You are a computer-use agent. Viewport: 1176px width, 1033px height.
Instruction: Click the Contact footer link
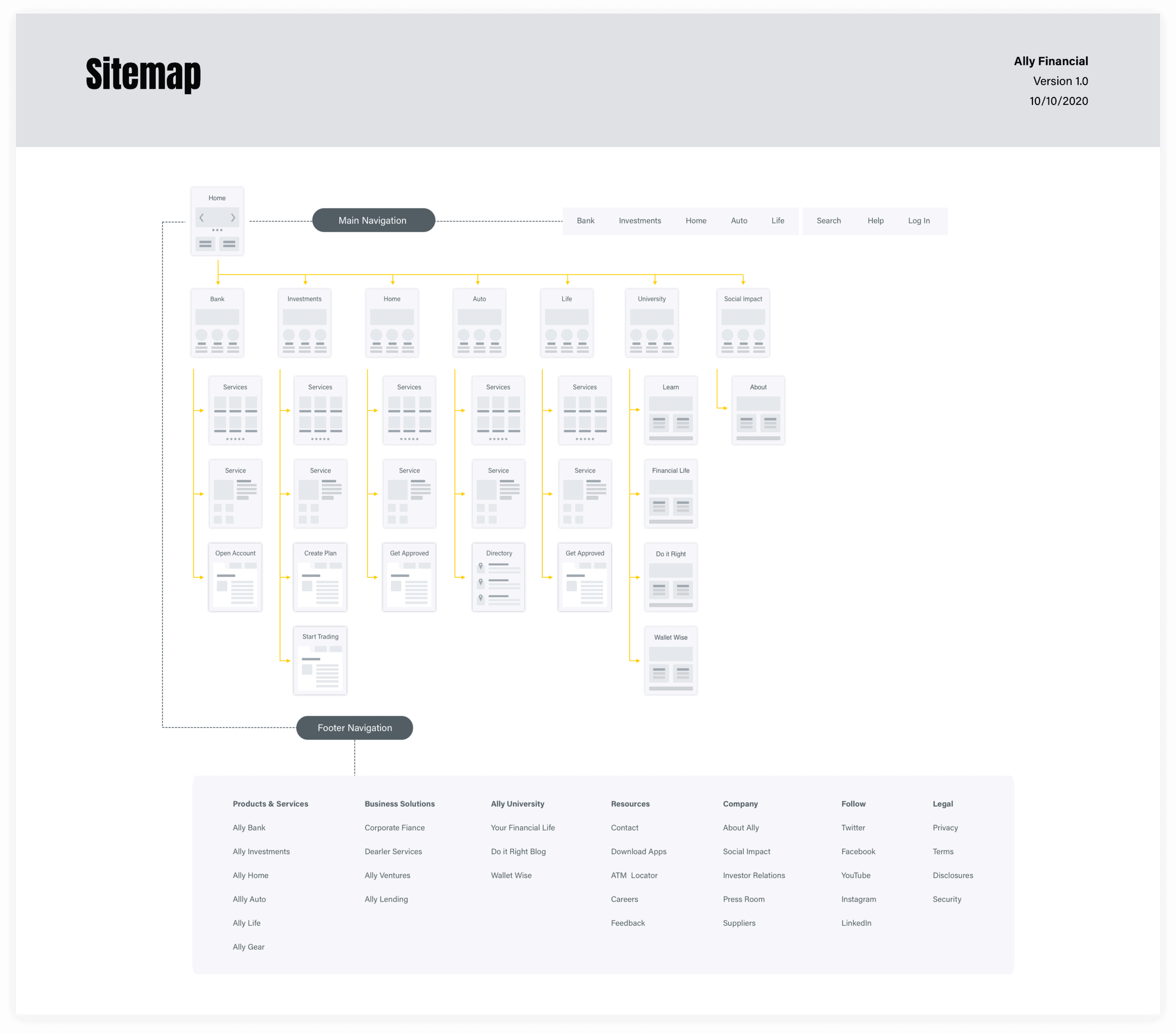click(625, 827)
